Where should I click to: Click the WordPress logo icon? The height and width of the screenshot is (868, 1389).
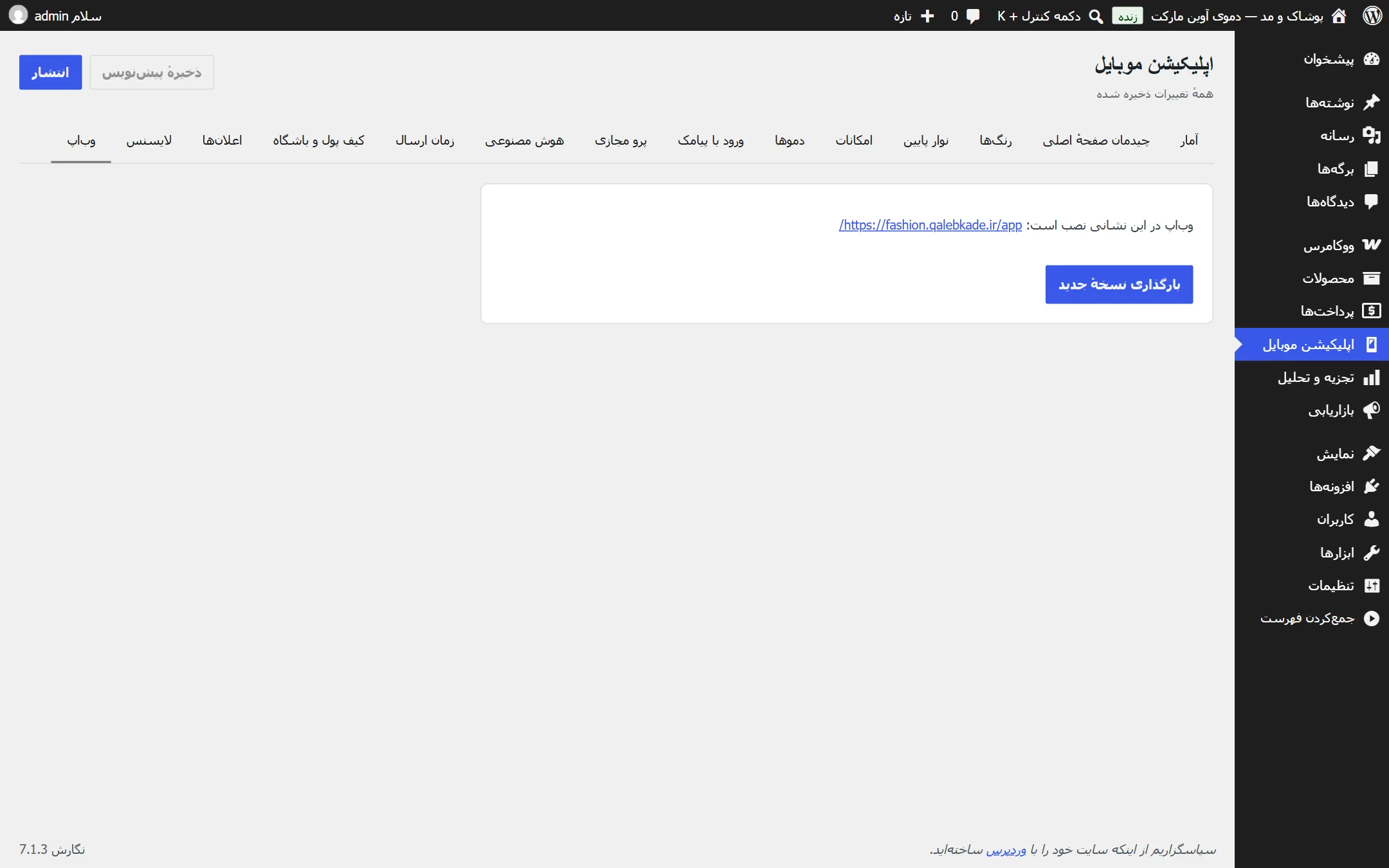click(1372, 15)
